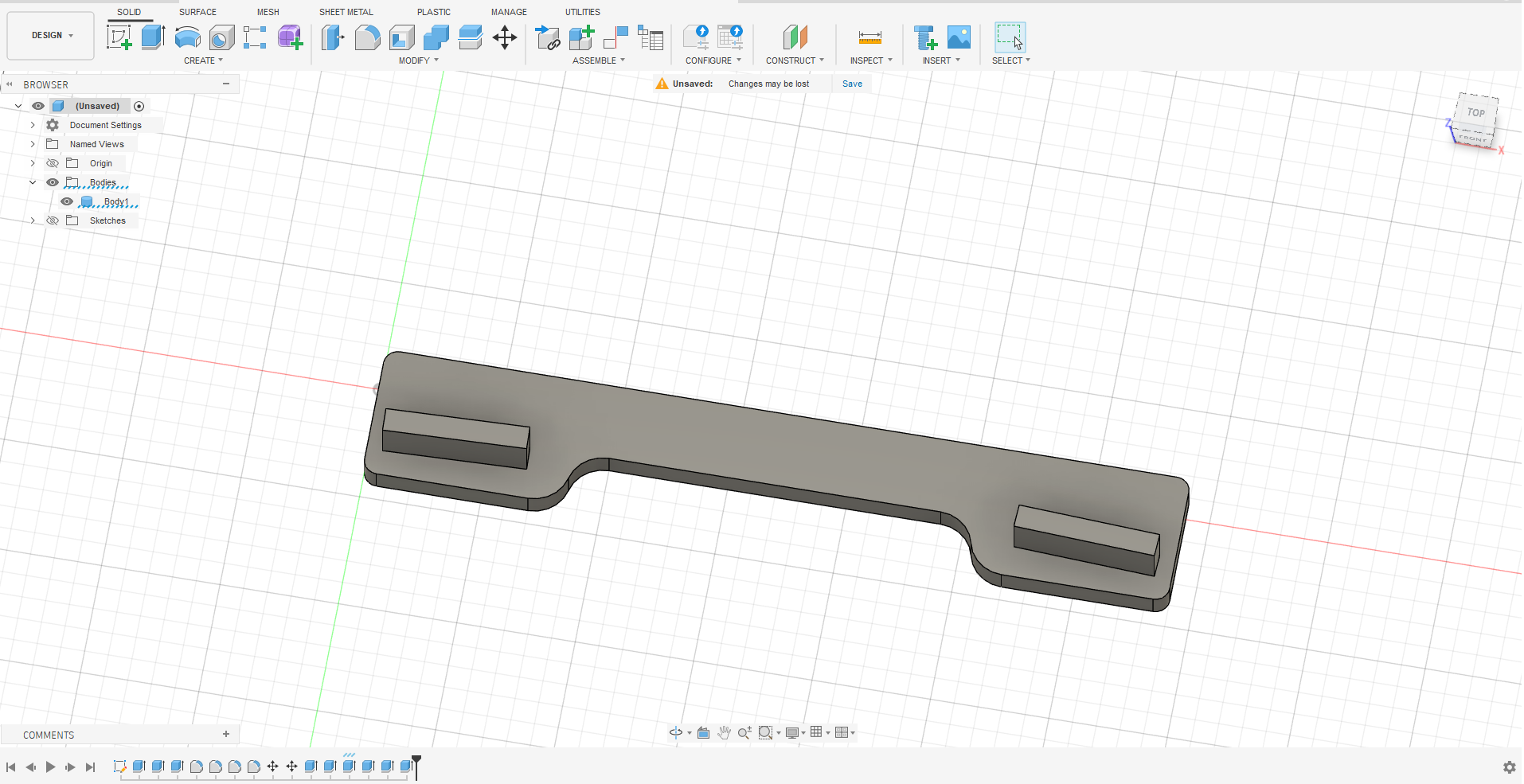Open the SHEET METAL tab
The height and width of the screenshot is (784, 1524).
coord(346,12)
